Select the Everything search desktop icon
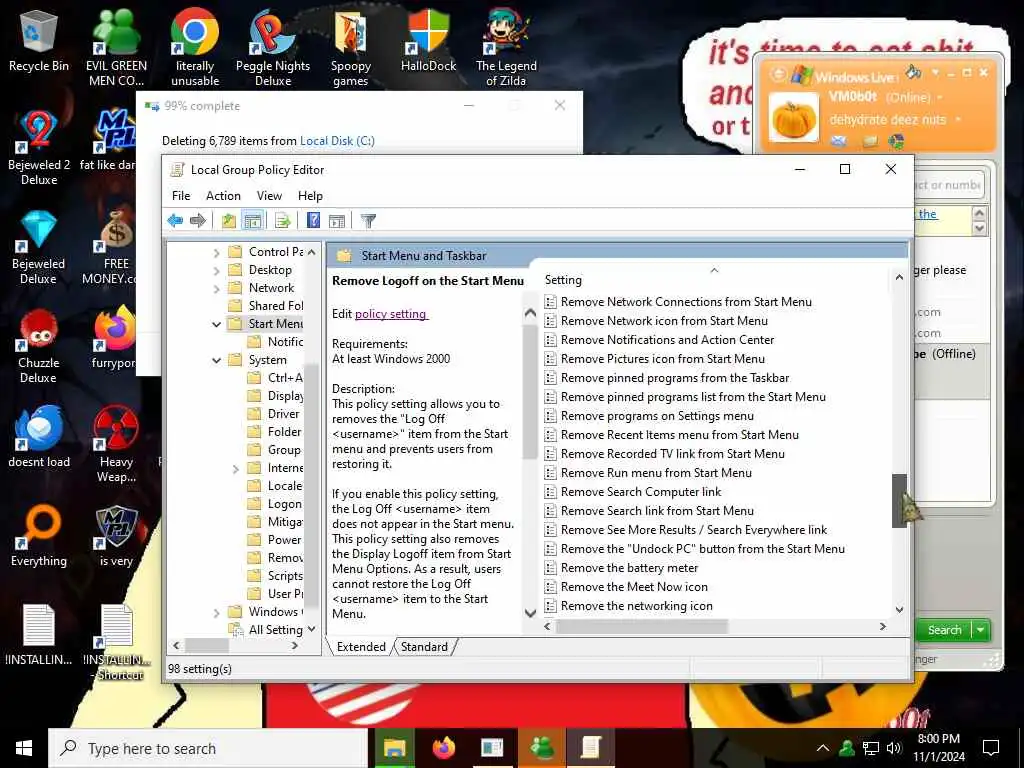Screen dimensions: 1024x768 click(x=39, y=536)
